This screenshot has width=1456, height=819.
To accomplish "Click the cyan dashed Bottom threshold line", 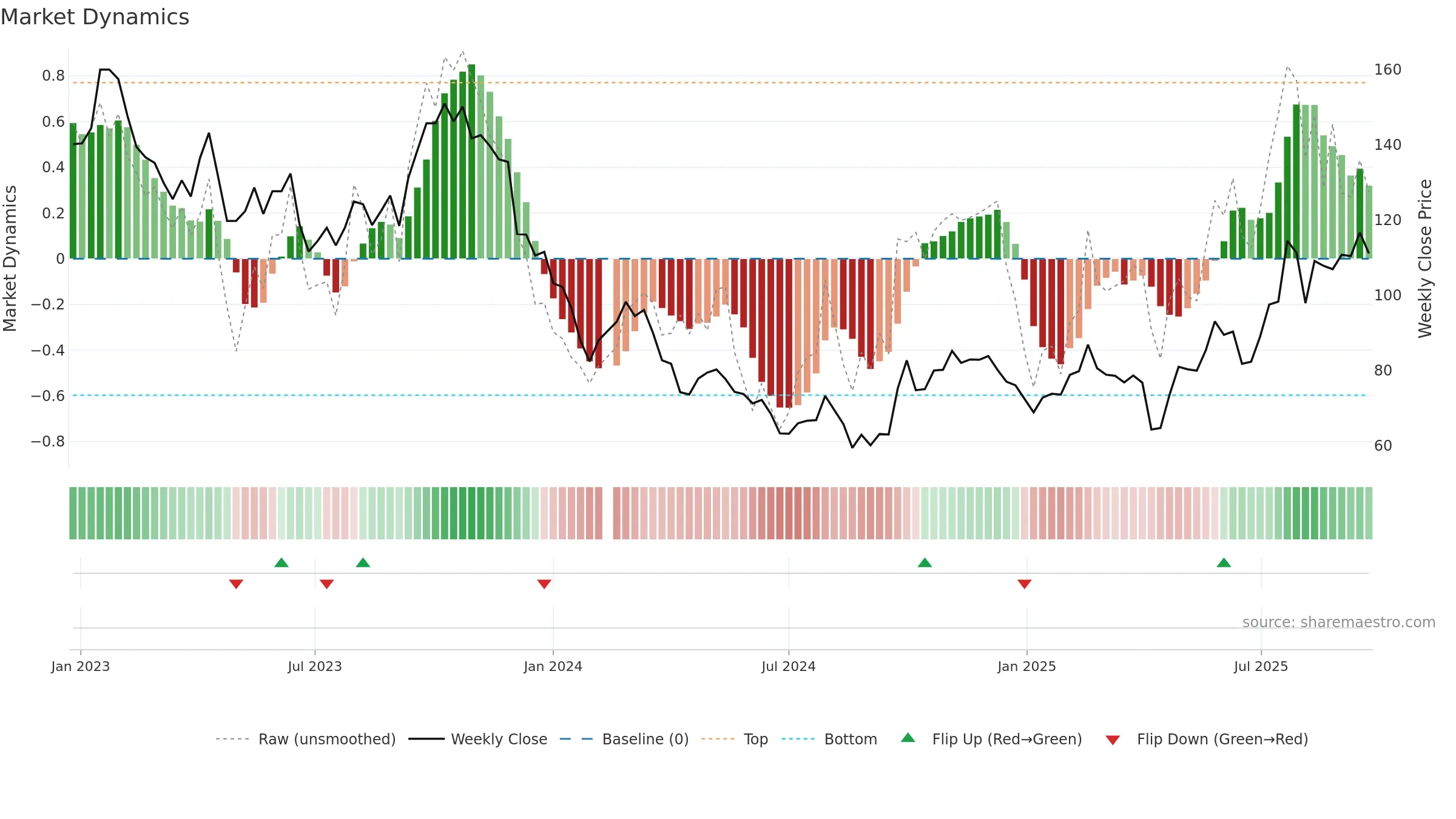I will coord(719,396).
